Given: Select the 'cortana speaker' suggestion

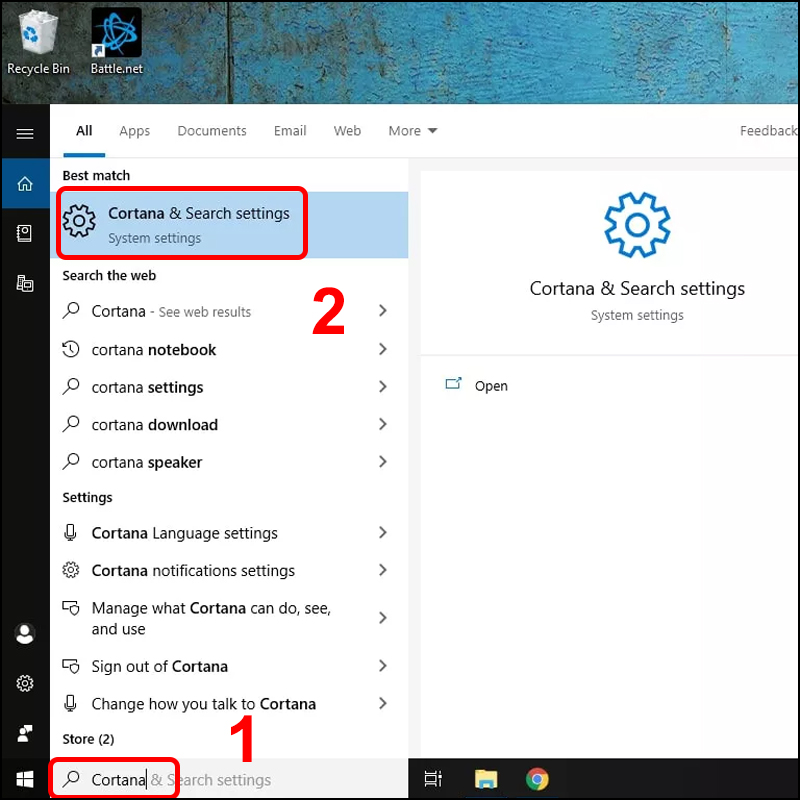Looking at the screenshot, I should [x=229, y=462].
